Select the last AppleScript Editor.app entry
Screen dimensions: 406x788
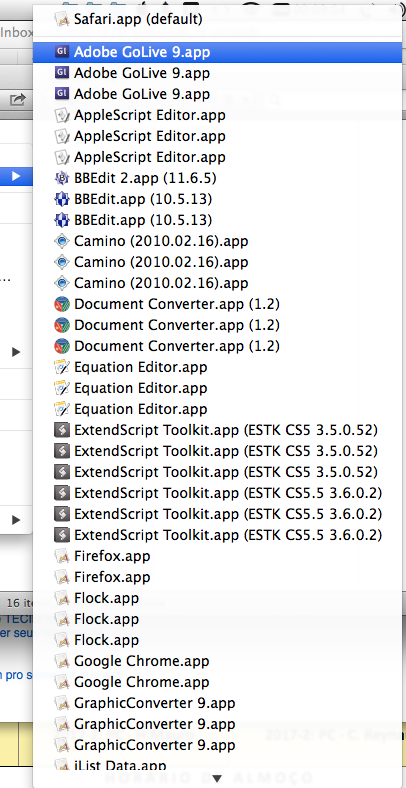click(x=218, y=157)
